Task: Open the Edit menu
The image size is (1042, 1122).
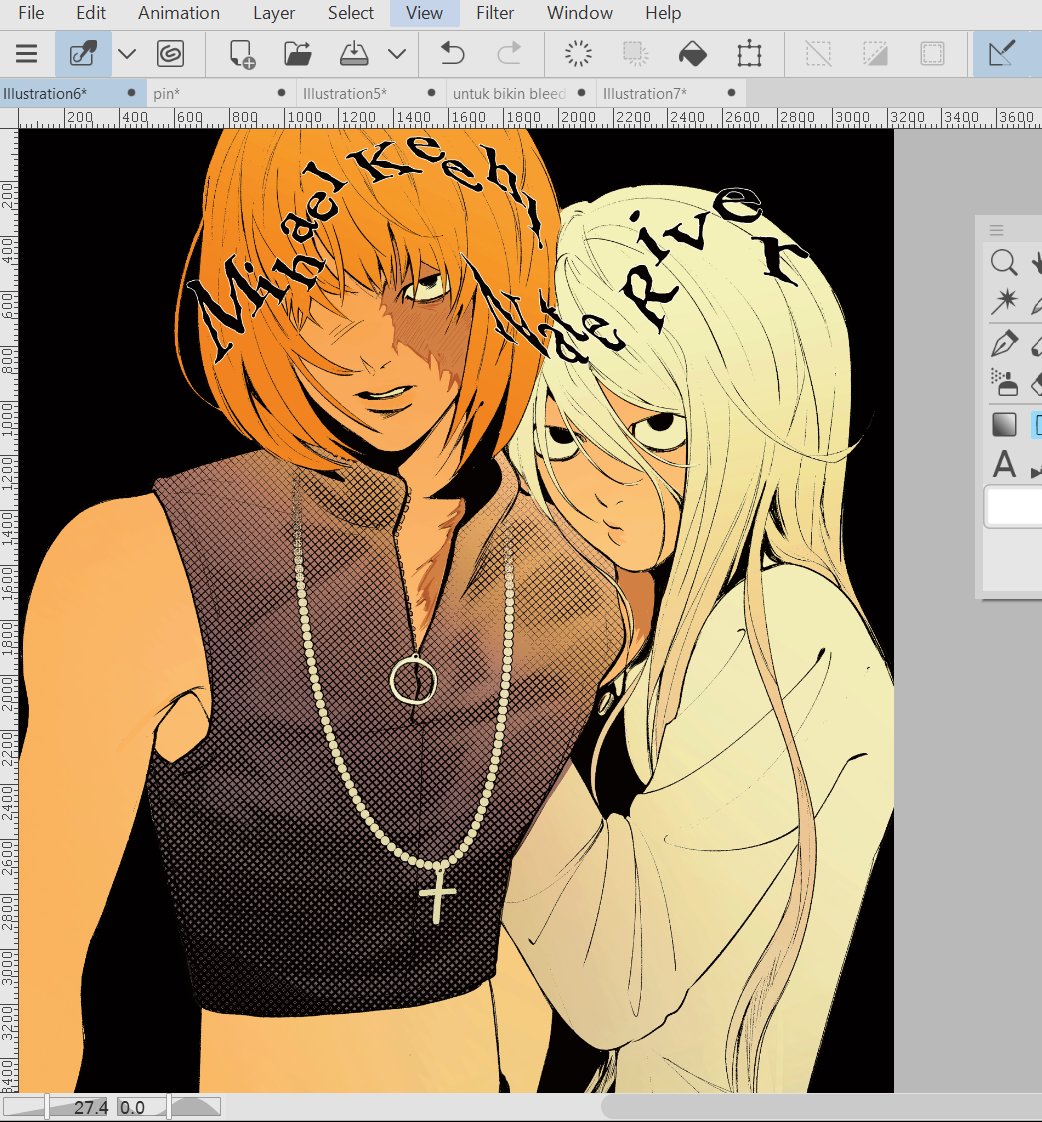Action: [91, 13]
